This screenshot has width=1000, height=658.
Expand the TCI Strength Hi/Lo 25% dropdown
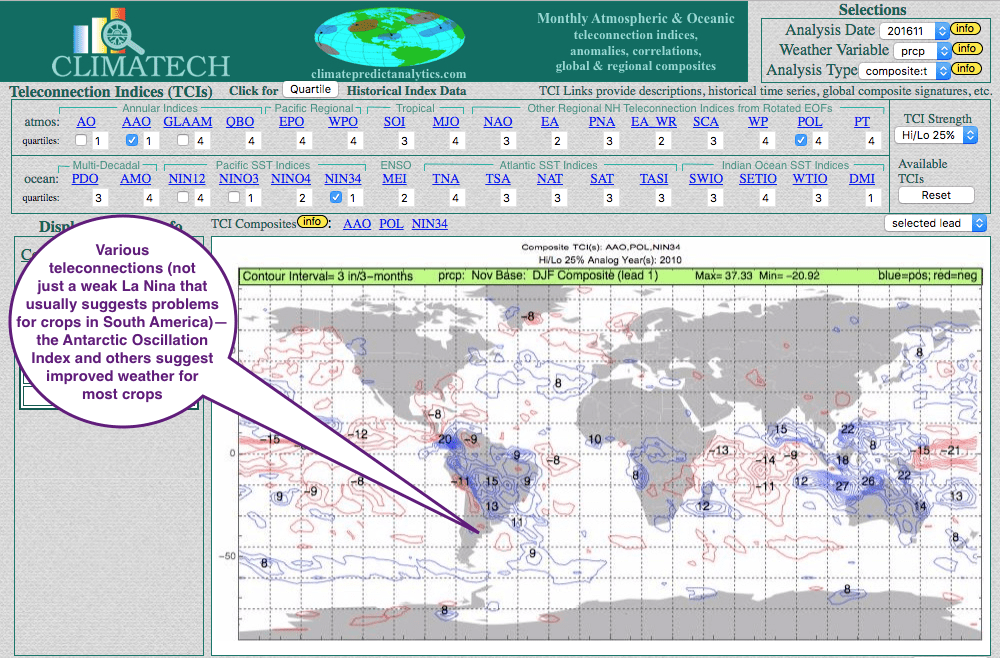(x=937, y=135)
